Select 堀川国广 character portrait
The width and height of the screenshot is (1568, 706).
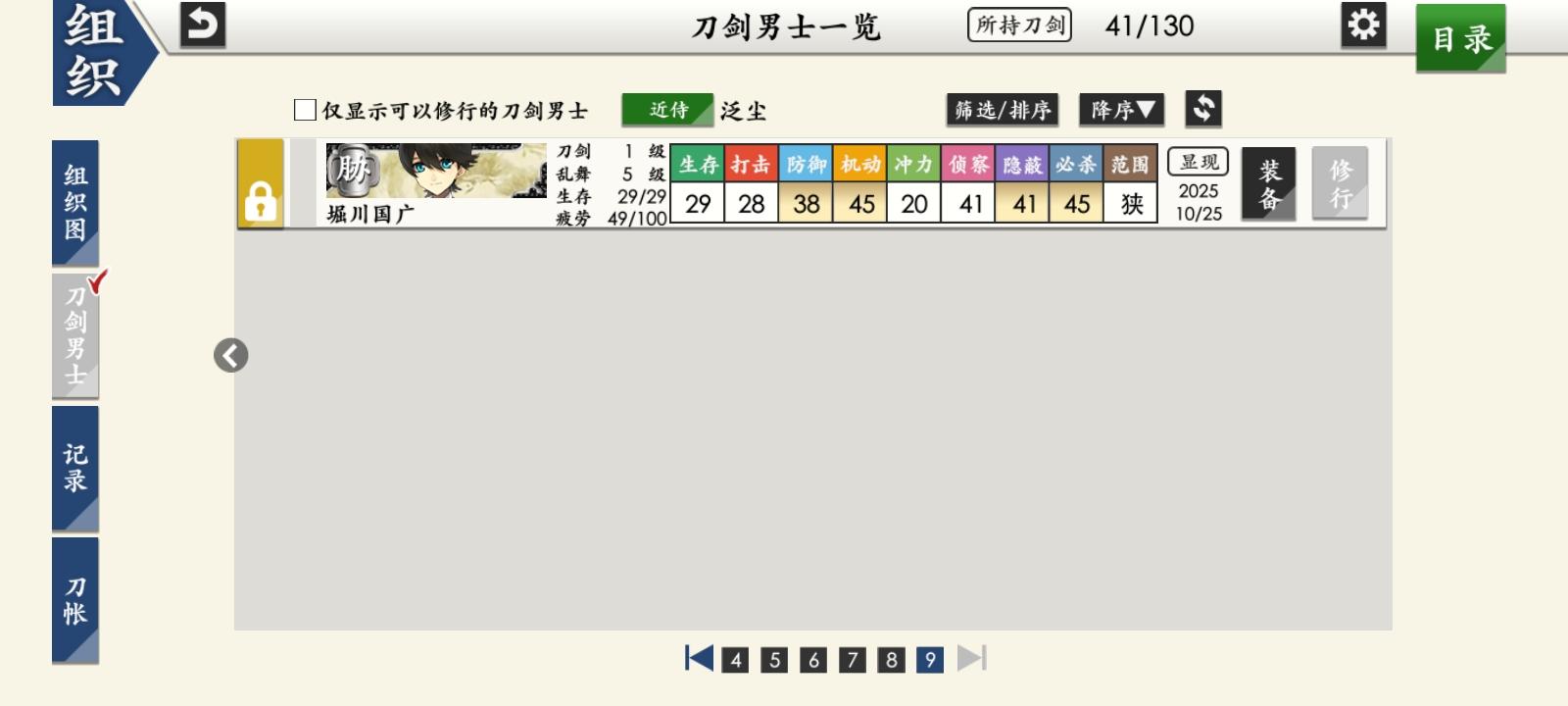[436, 172]
